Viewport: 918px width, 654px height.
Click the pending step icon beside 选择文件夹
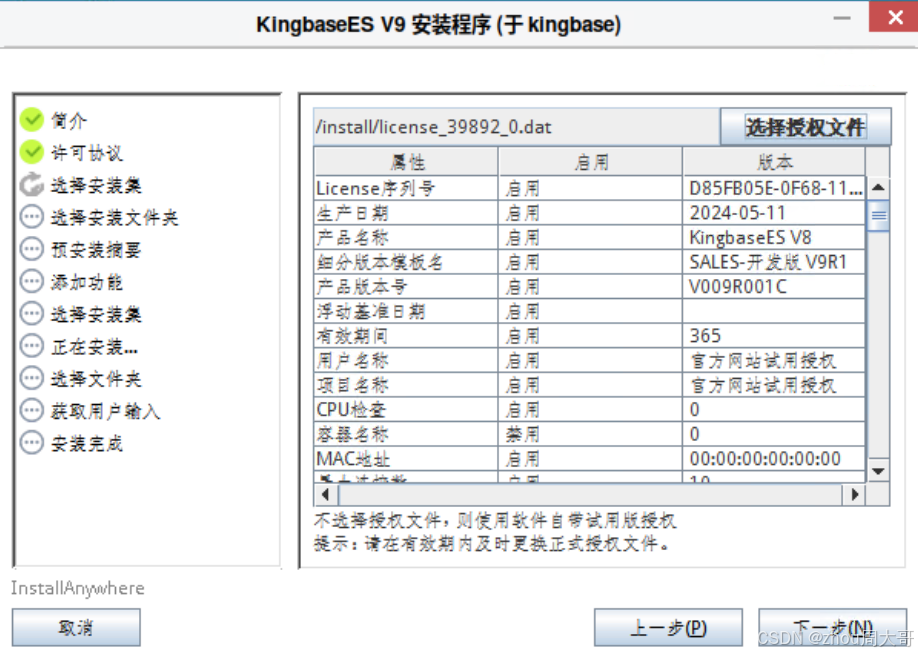[x=32, y=378]
